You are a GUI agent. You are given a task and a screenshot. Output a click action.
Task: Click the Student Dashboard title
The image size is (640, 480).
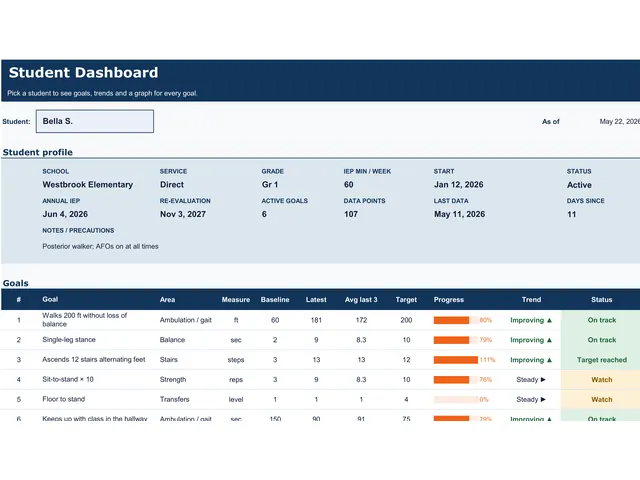[x=83, y=73]
